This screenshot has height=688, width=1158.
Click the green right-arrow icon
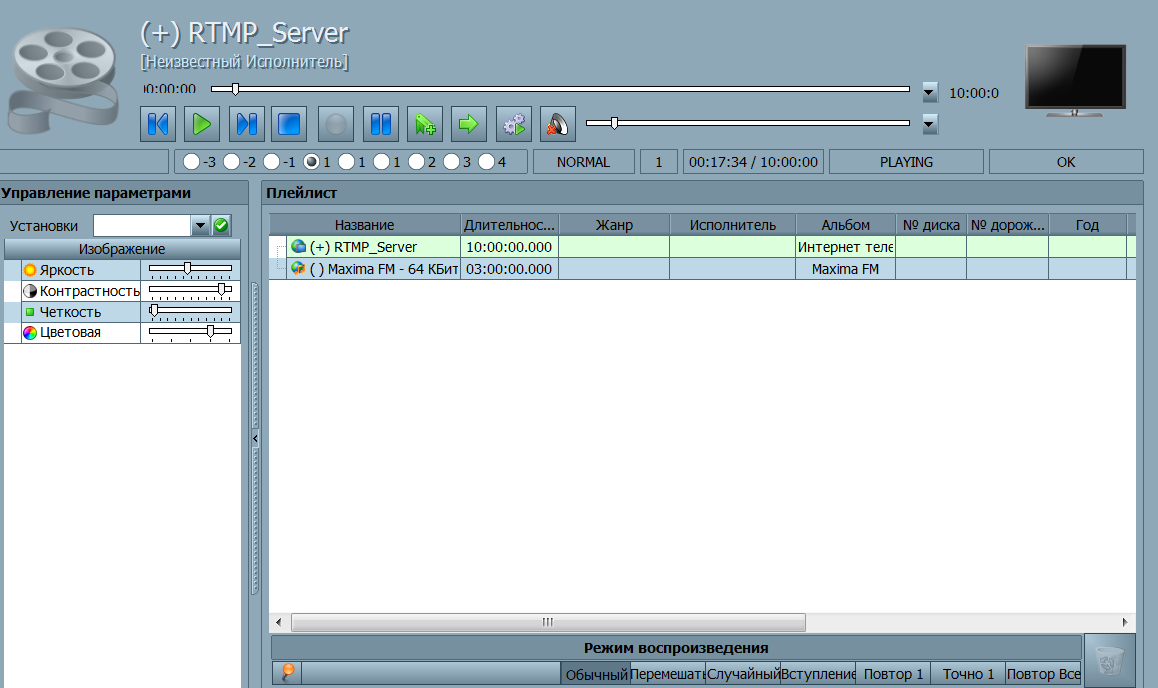(468, 124)
